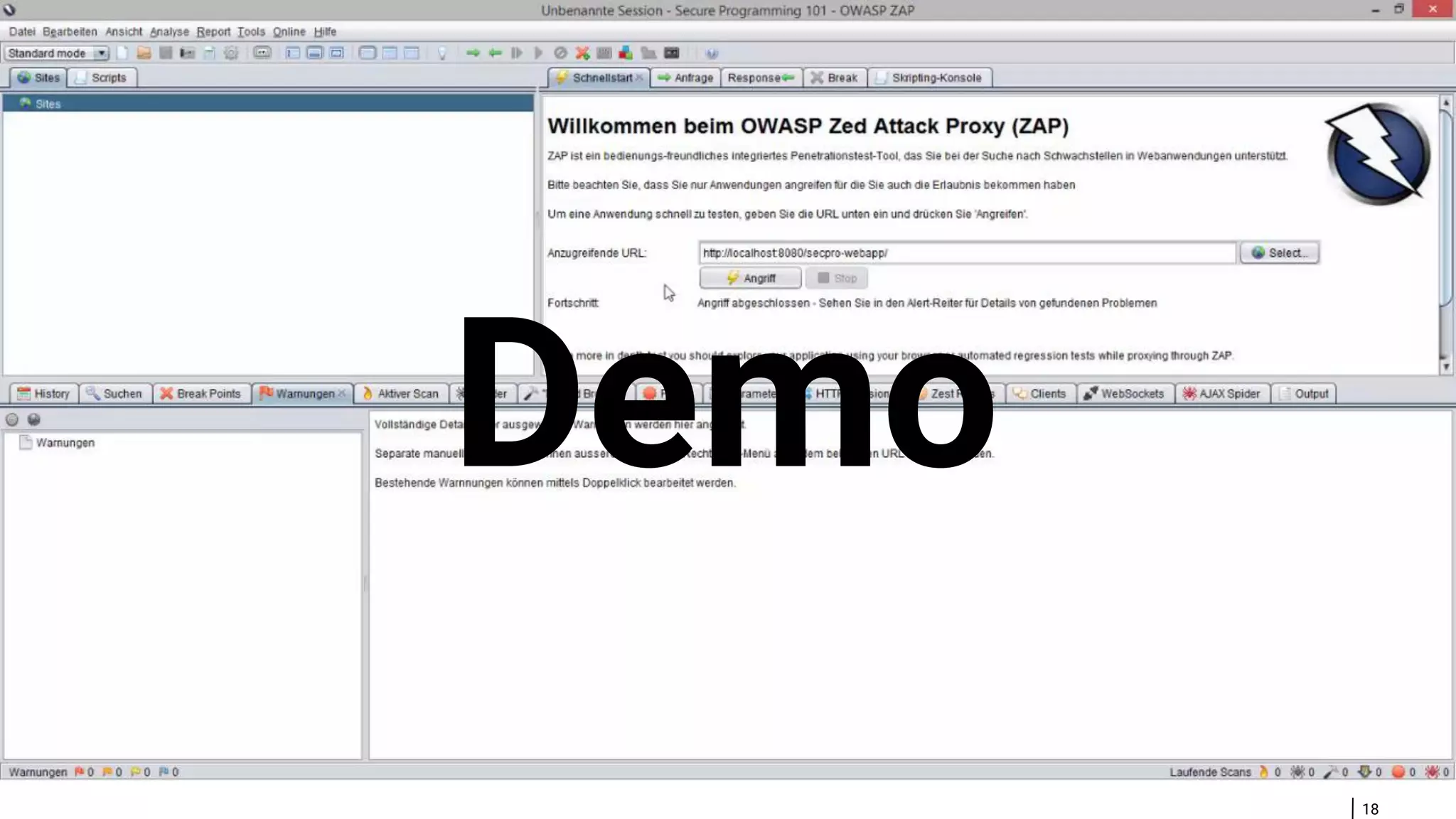Image resolution: width=1456 pixels, height=819 pixels.
Task: Click the colored blocks add-on icon
Action: [x=626, y=53]
